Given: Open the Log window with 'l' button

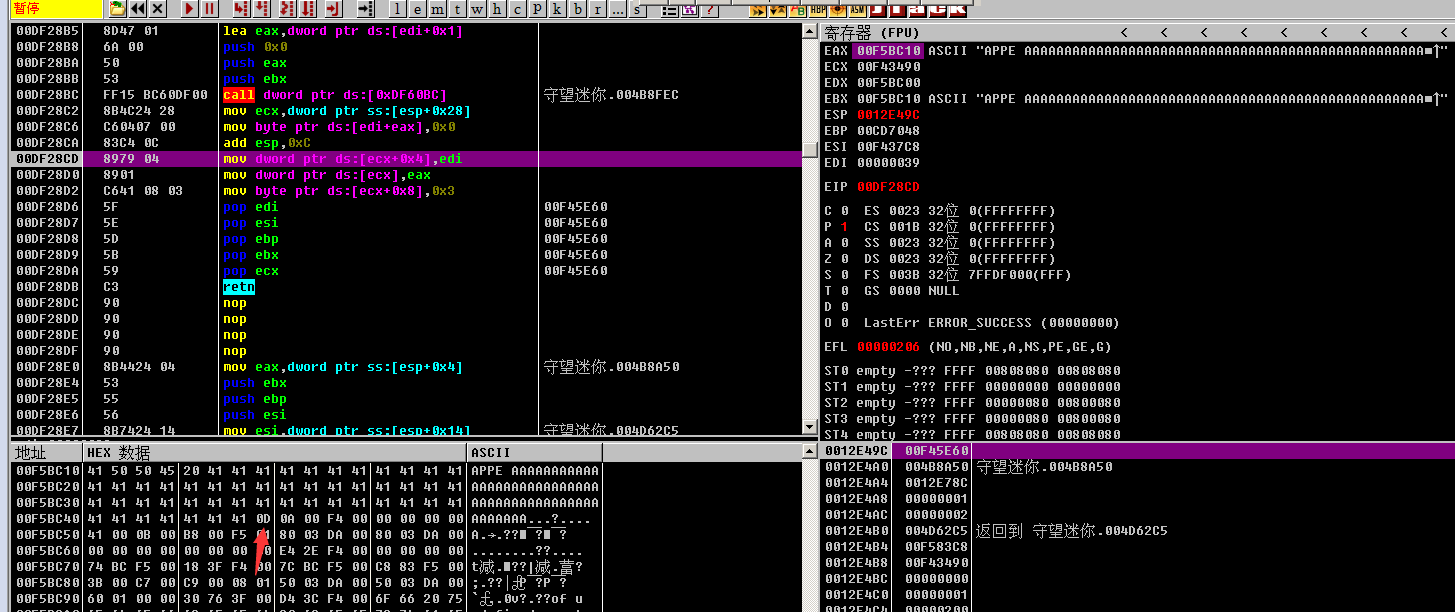Looking at the screenshot, I should tap(397, 9).
